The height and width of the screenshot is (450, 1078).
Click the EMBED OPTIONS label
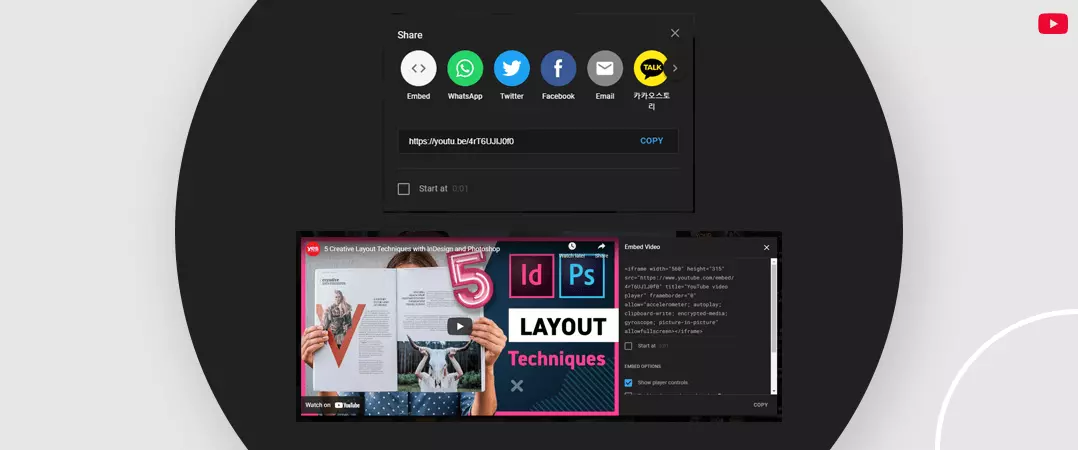[x=642, y=366]
